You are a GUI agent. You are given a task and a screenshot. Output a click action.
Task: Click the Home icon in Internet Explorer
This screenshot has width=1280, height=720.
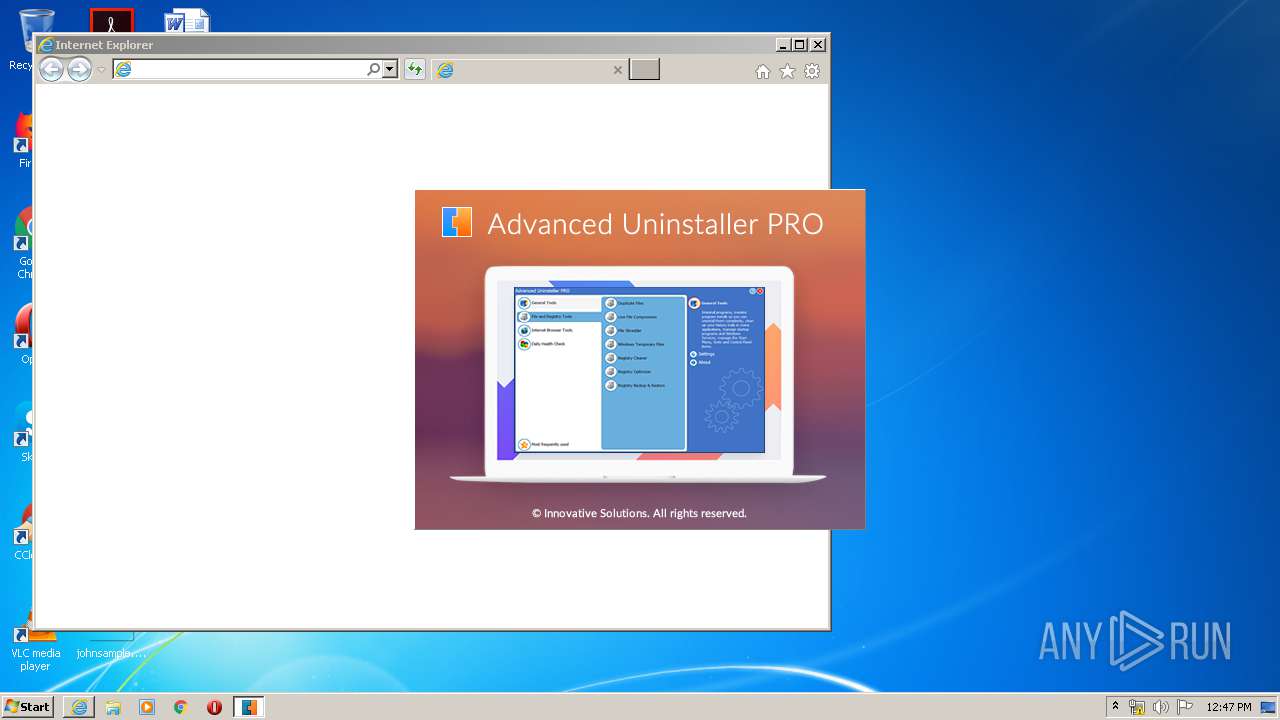pyautogui.click(x=763, y=71)
